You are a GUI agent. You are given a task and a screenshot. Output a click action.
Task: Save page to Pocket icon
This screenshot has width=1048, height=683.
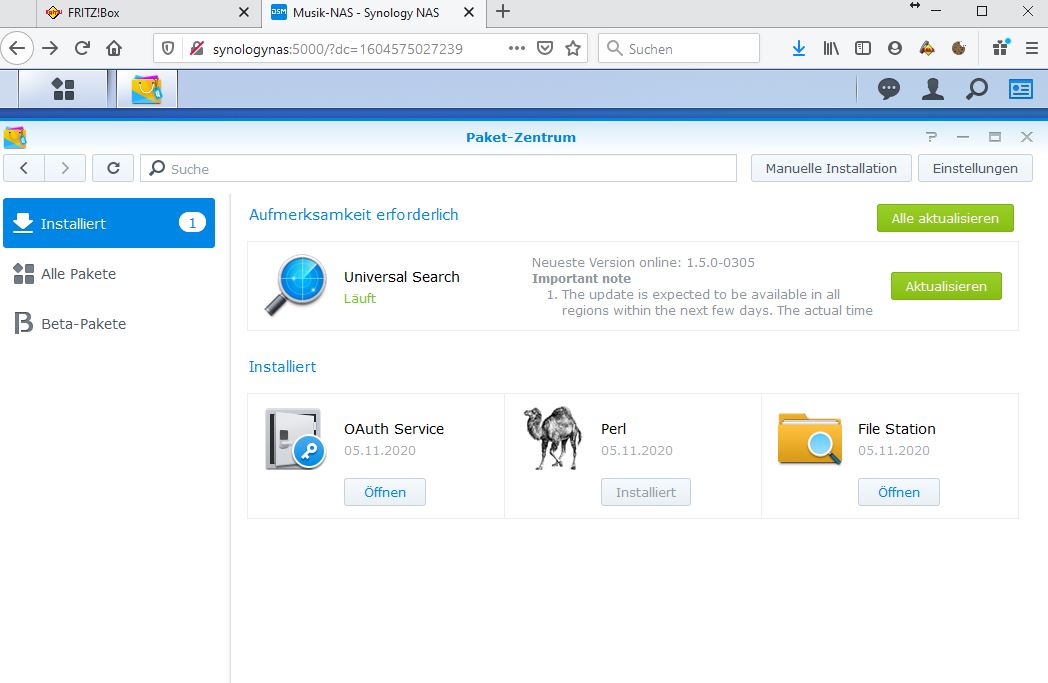tap(545, 48)
